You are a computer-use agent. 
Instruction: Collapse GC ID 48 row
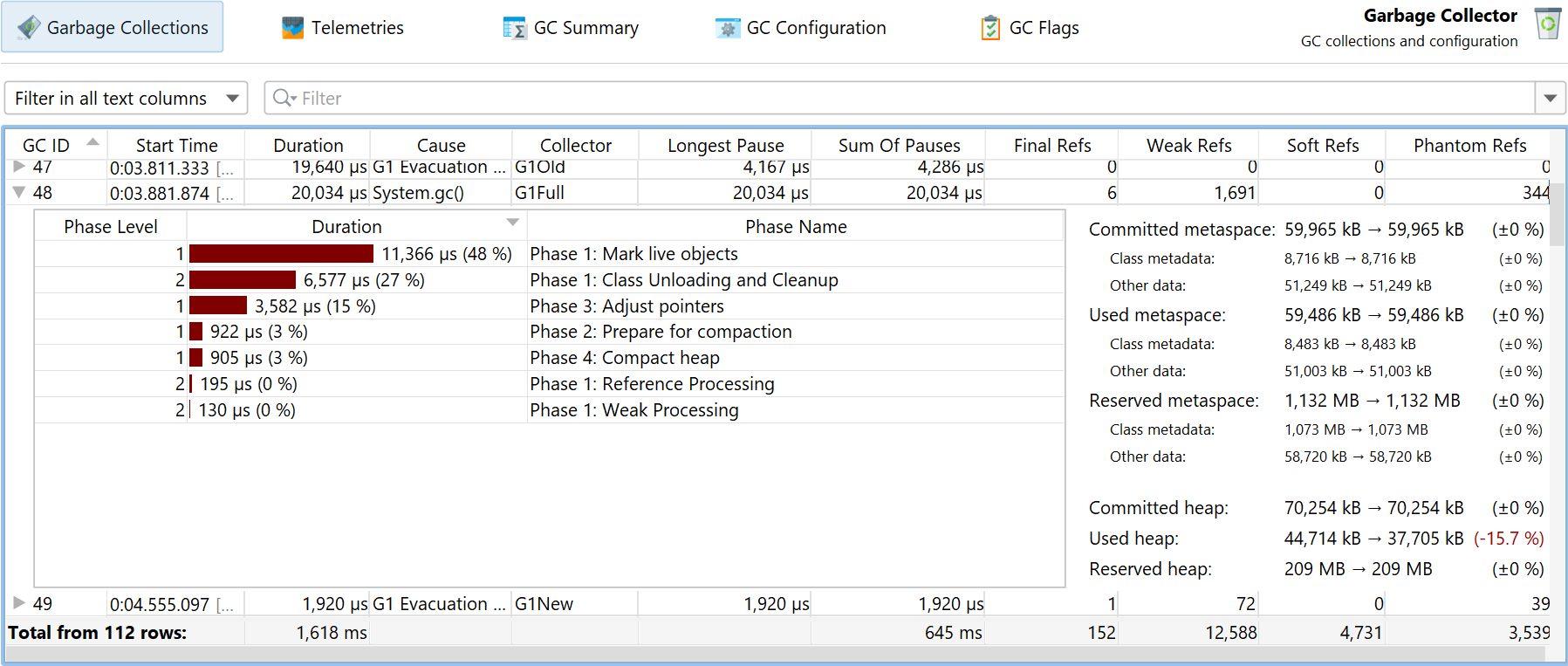point(19,192)
